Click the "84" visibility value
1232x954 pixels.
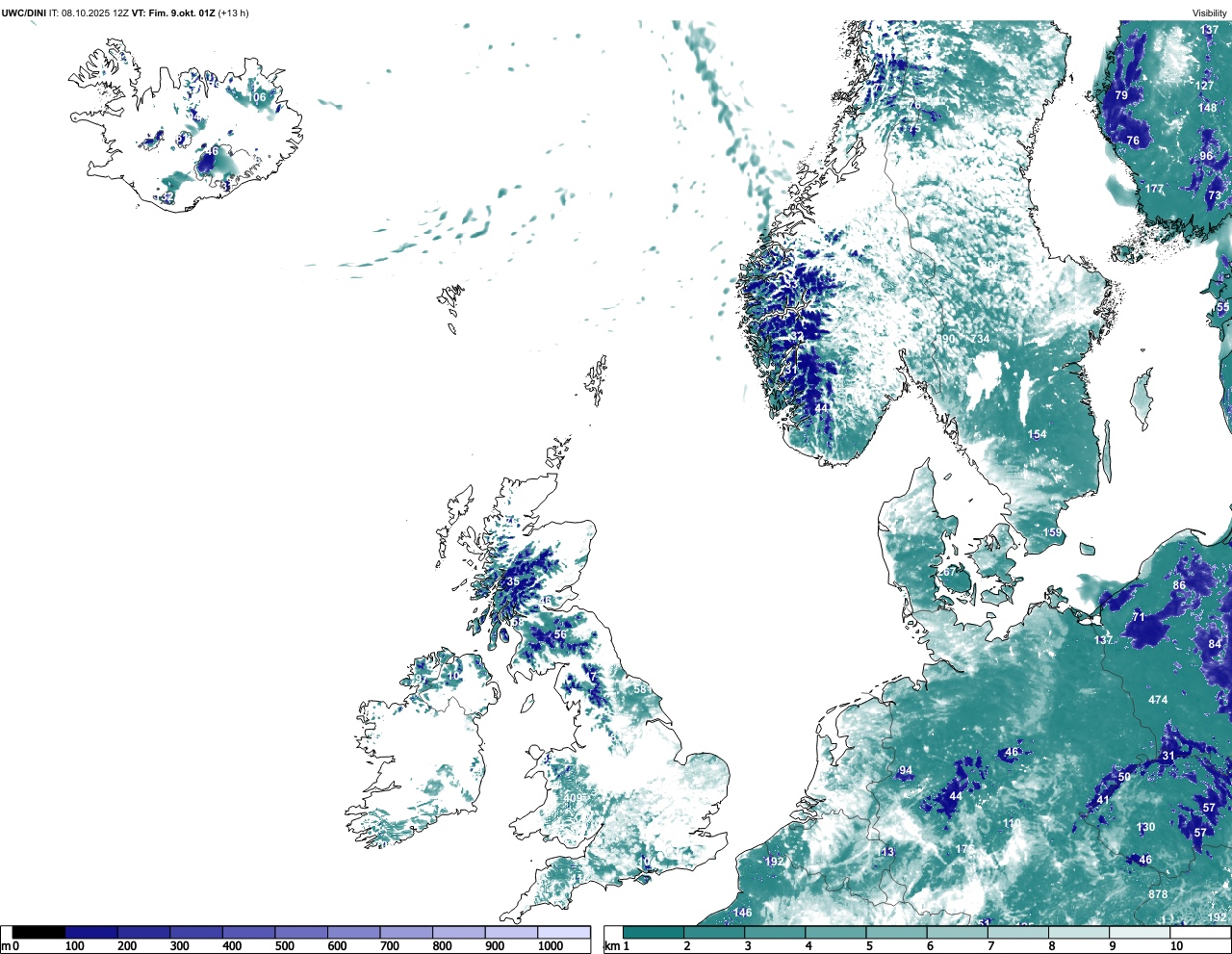tap(1215, 644)
